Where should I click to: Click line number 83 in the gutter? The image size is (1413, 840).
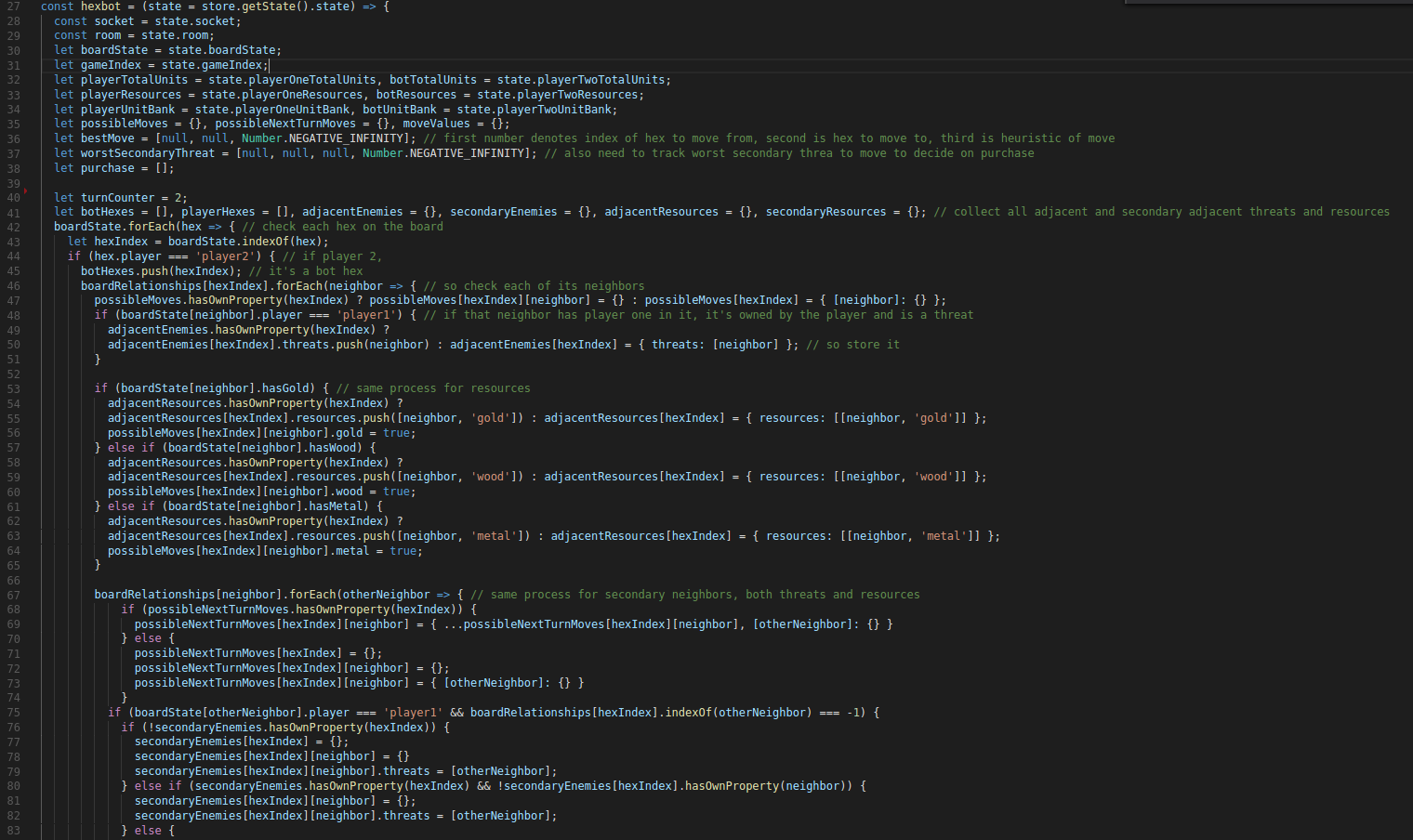(x=13, y=831)
